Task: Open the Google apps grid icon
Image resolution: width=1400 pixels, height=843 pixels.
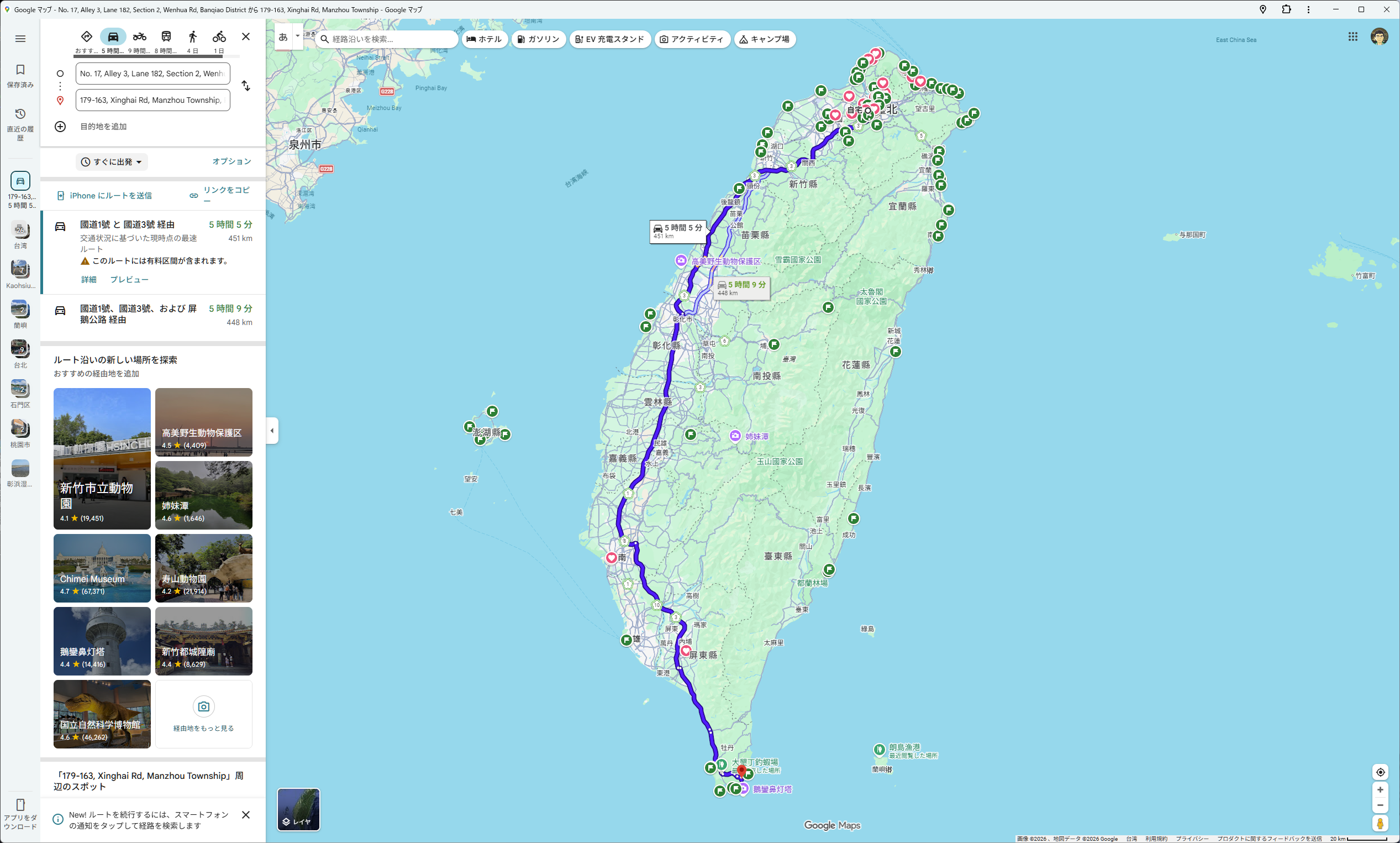Action: pos(1353,37)
